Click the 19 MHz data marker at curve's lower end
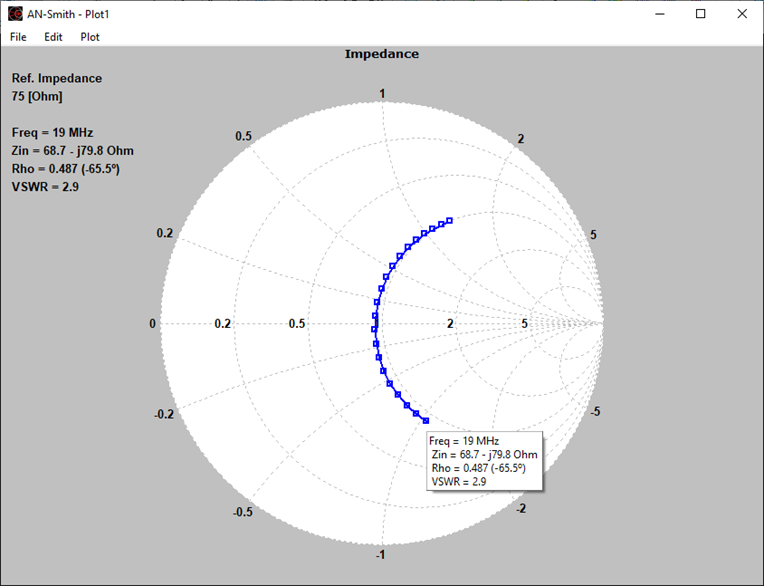Screen dimensions: 764x586 tap(426, 421)
